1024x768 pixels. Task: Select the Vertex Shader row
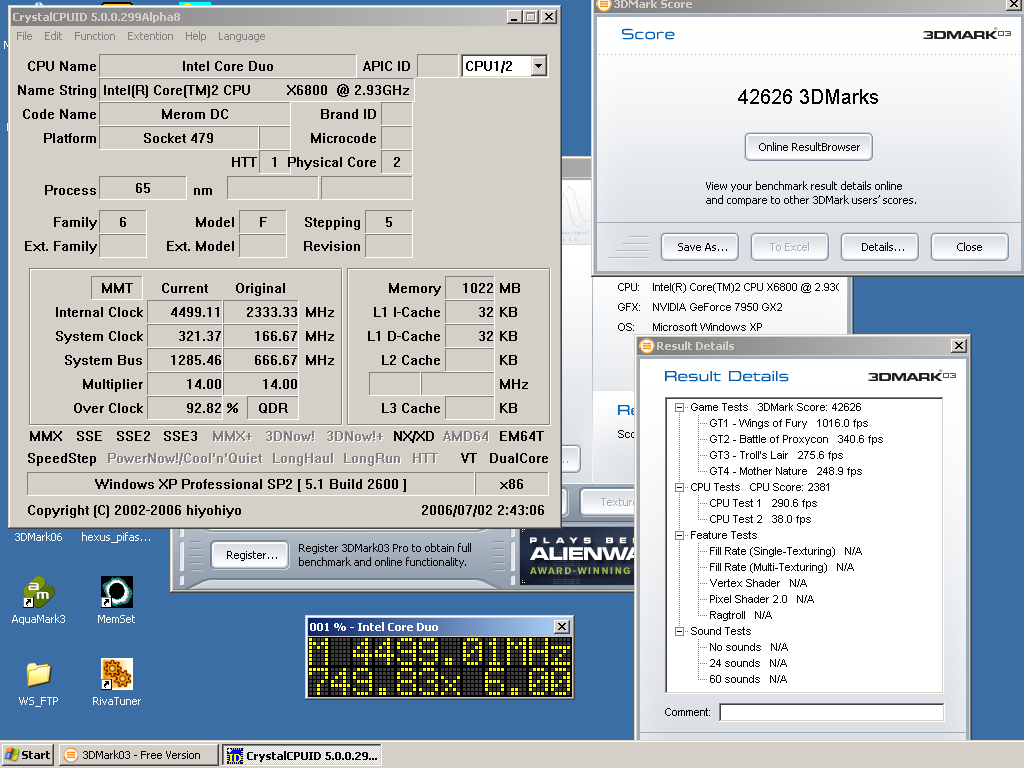(x=758, y=583)
